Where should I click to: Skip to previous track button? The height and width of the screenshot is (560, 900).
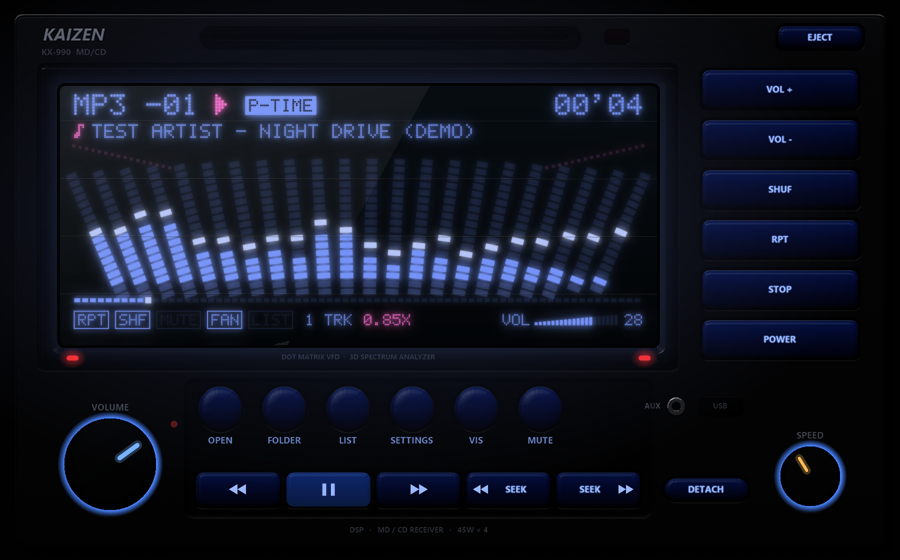[238, 489]
